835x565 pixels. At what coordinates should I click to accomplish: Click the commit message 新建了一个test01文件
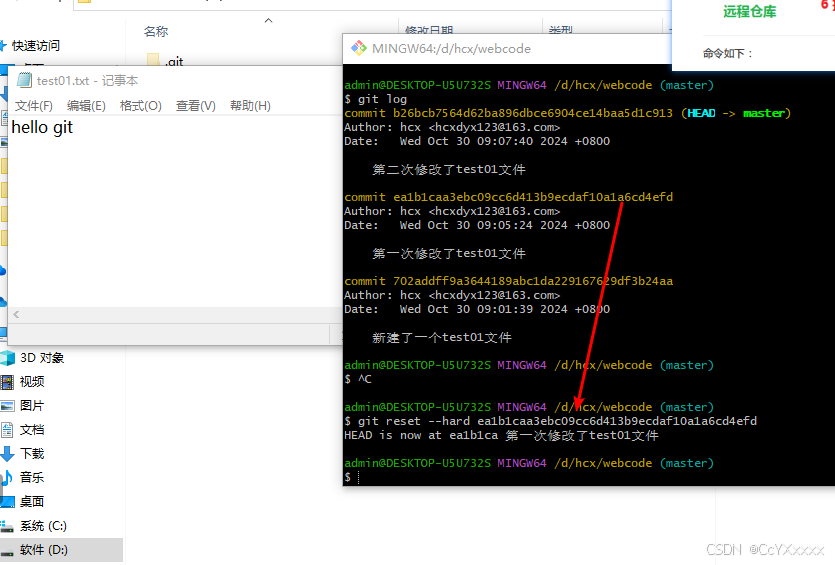[441, 338]
